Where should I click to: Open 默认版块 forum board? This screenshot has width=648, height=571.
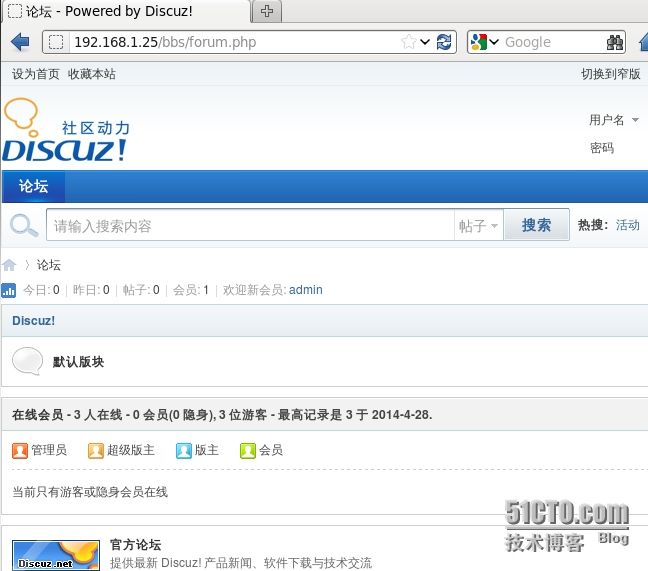pos(79,362)
